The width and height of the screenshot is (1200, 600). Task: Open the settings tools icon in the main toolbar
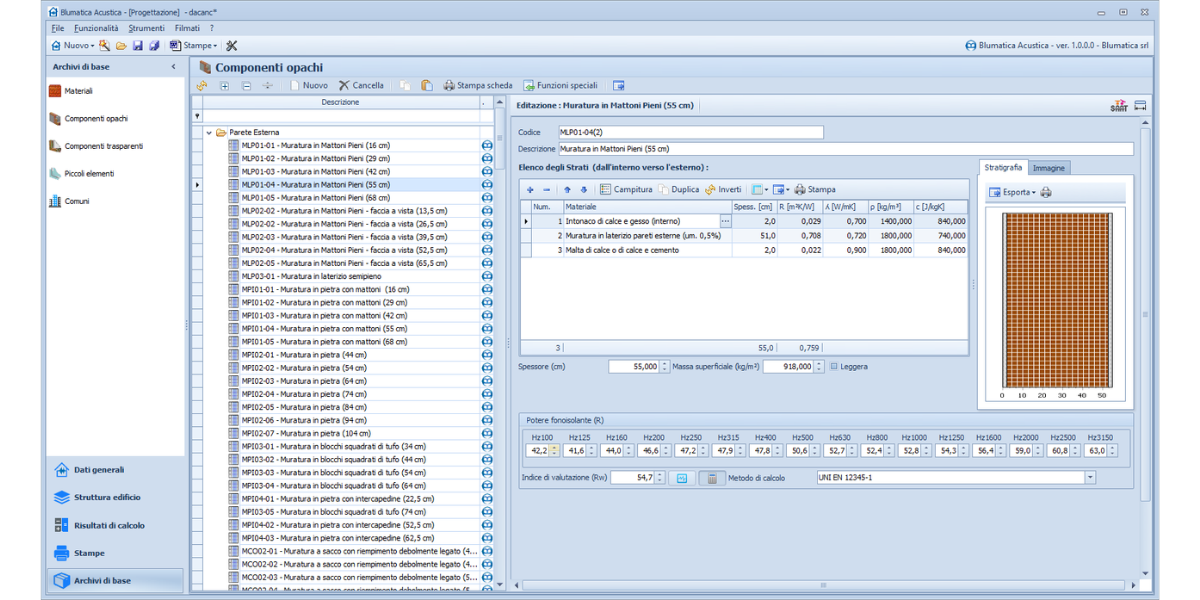pos(232,46)
